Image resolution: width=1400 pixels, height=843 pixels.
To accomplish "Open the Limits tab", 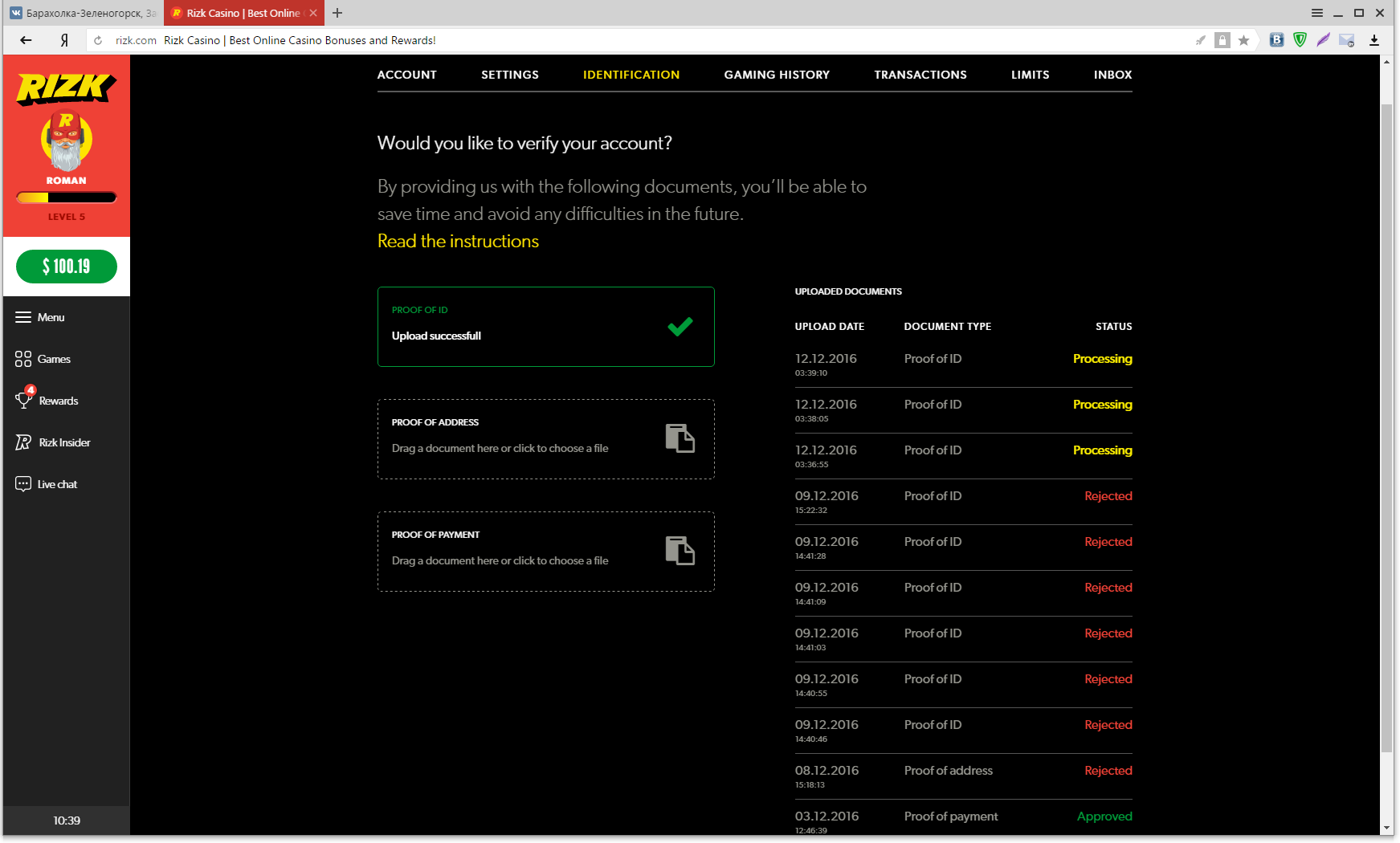I will click(1031, 75).
